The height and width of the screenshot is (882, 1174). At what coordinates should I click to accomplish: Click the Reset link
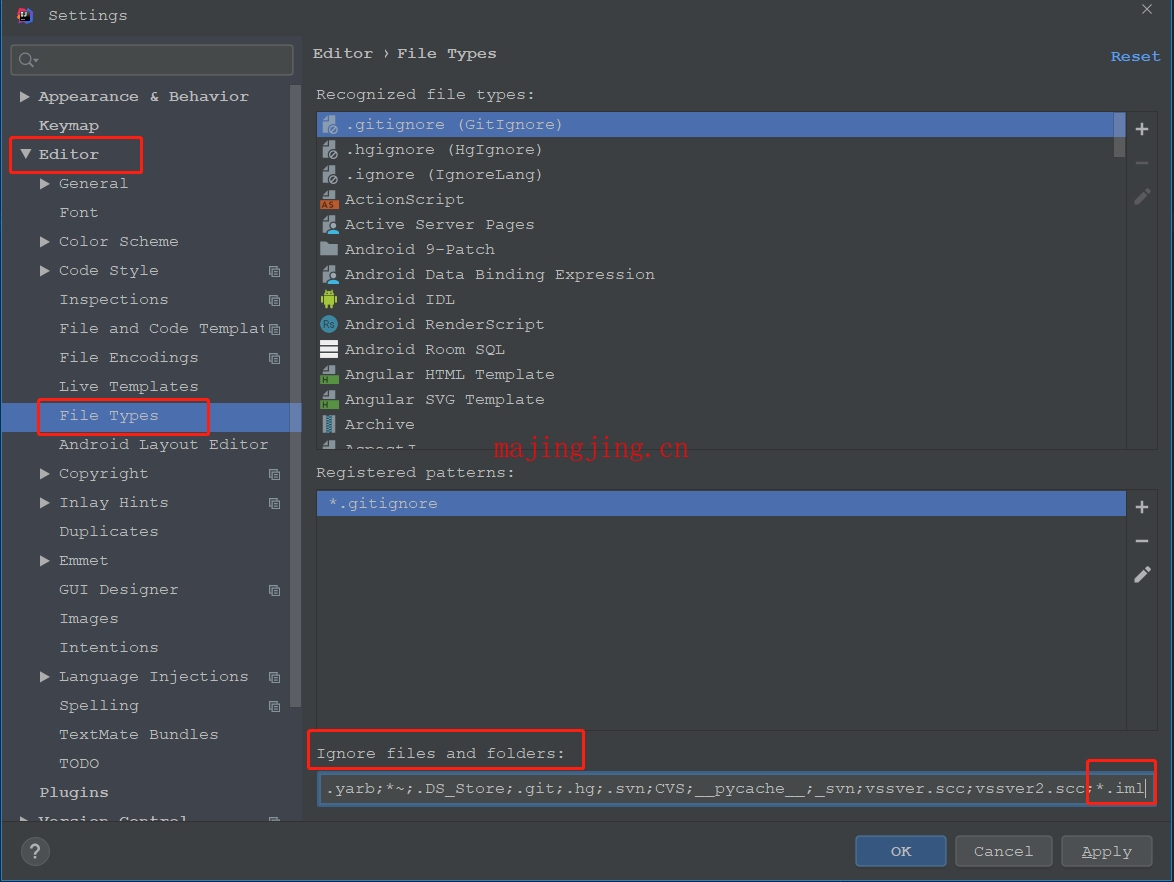pos(1135,57)
